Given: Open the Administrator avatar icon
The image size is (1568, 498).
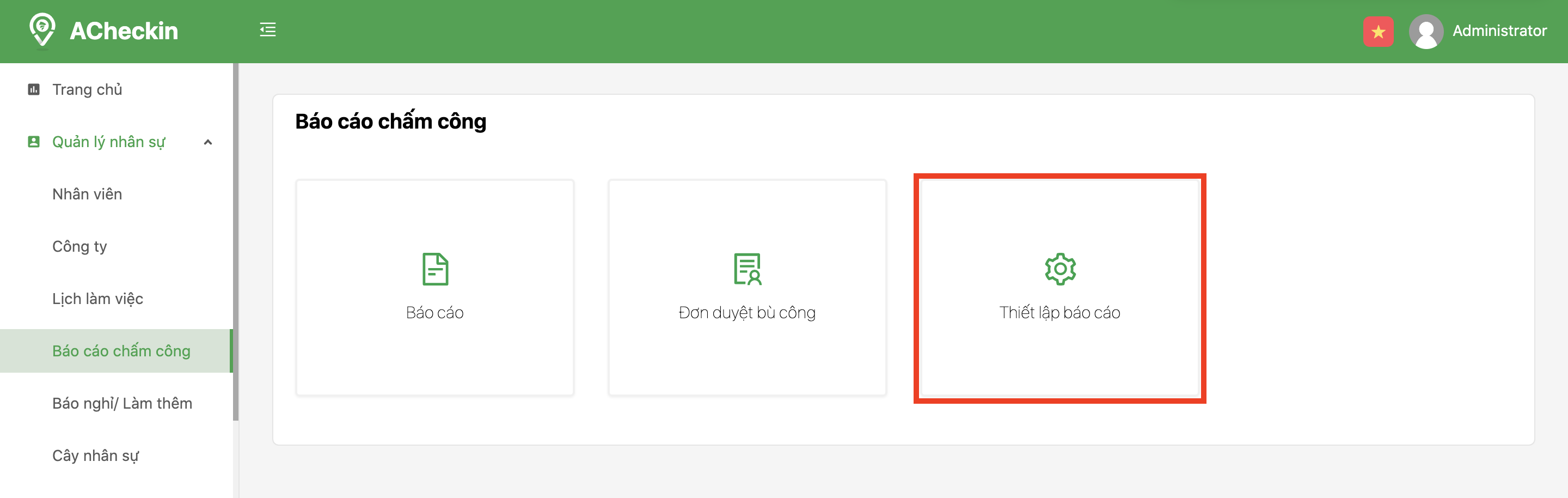Looking at the screenshot, I should point(1426,32).
